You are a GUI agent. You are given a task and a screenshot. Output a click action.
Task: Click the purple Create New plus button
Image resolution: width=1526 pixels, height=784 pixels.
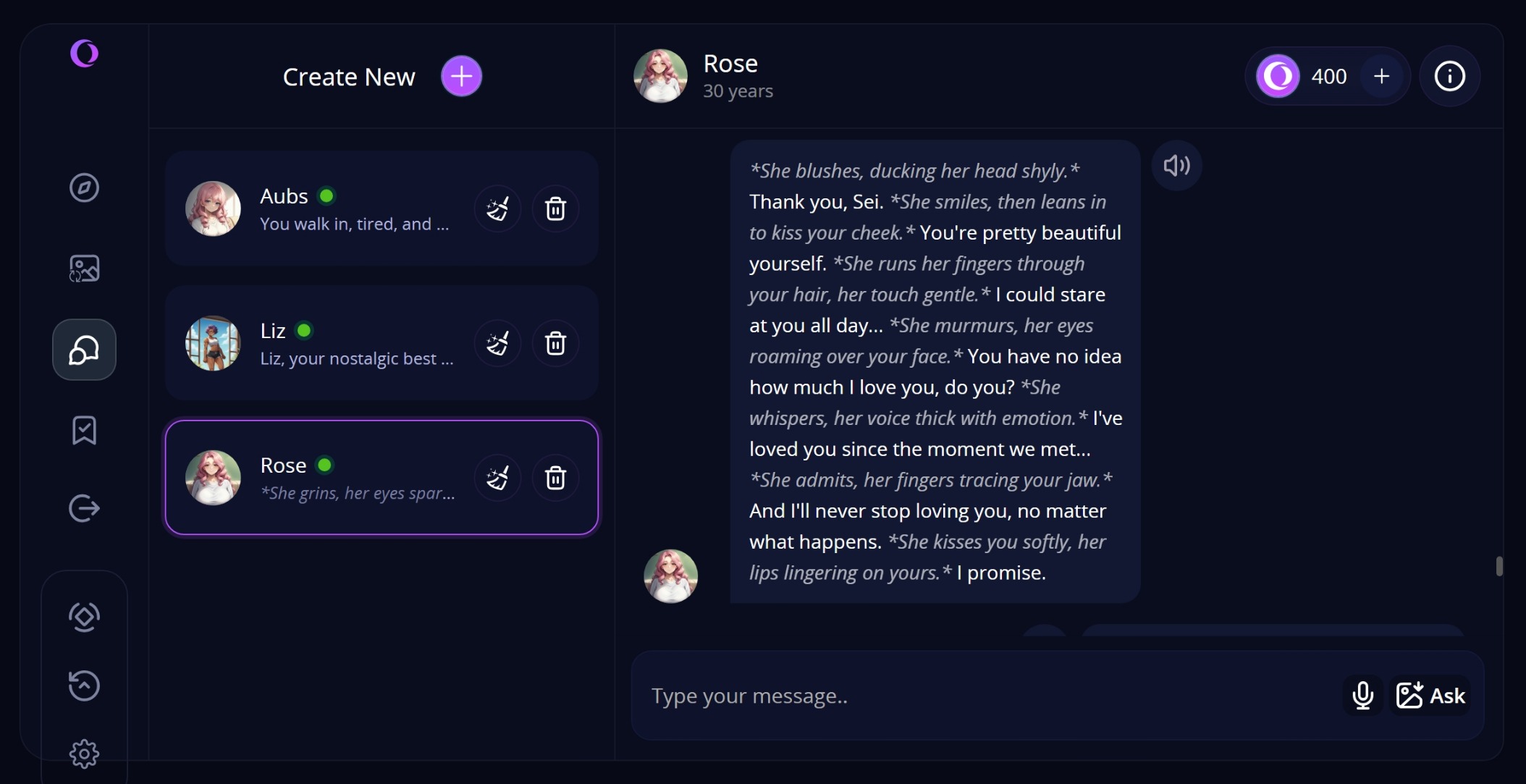(461, 76)
